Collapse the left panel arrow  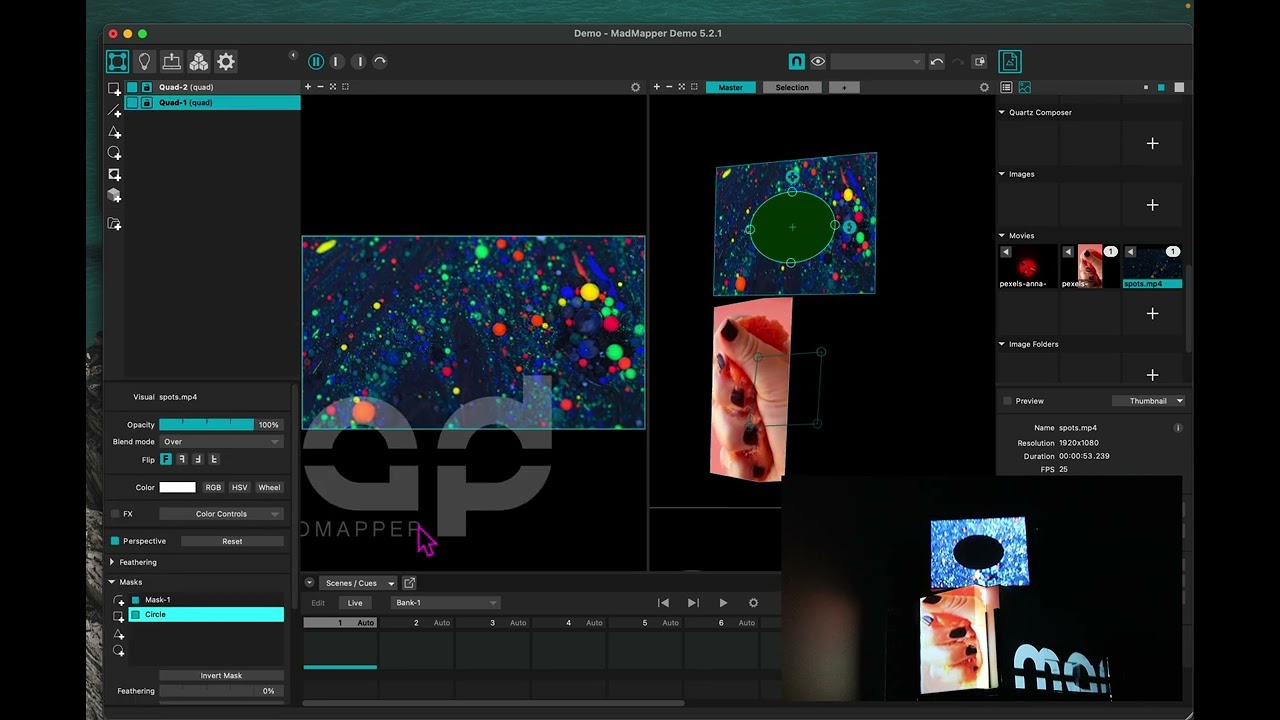[293, 55]
